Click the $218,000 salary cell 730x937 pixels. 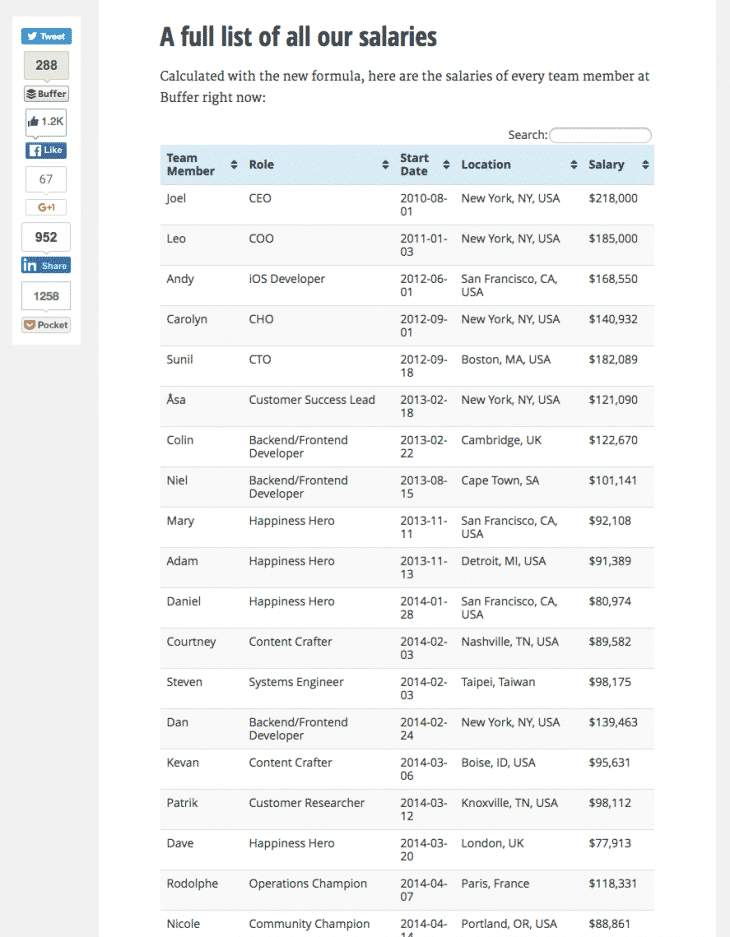[x=613, y=199]
